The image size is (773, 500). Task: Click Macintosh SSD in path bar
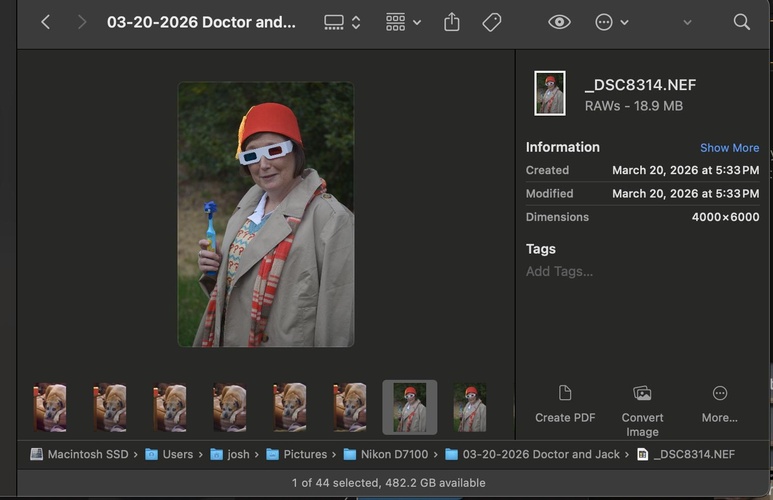click(x=80, y=454)
